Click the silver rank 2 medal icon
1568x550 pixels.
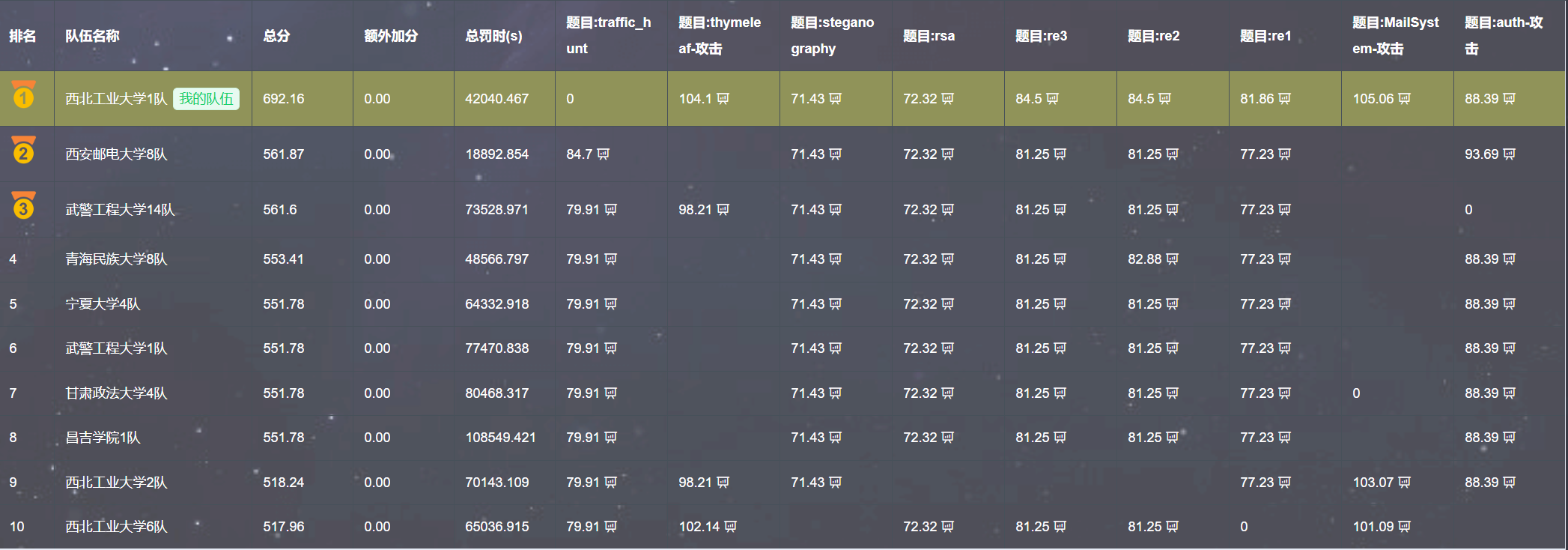click(23, 151)
